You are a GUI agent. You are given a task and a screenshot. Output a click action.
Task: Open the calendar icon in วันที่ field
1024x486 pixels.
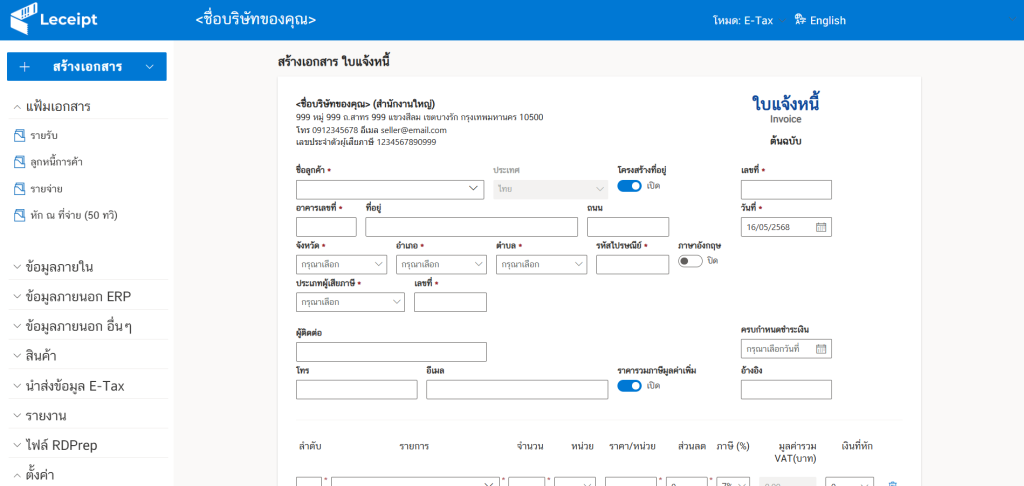(x=821, y=227)
